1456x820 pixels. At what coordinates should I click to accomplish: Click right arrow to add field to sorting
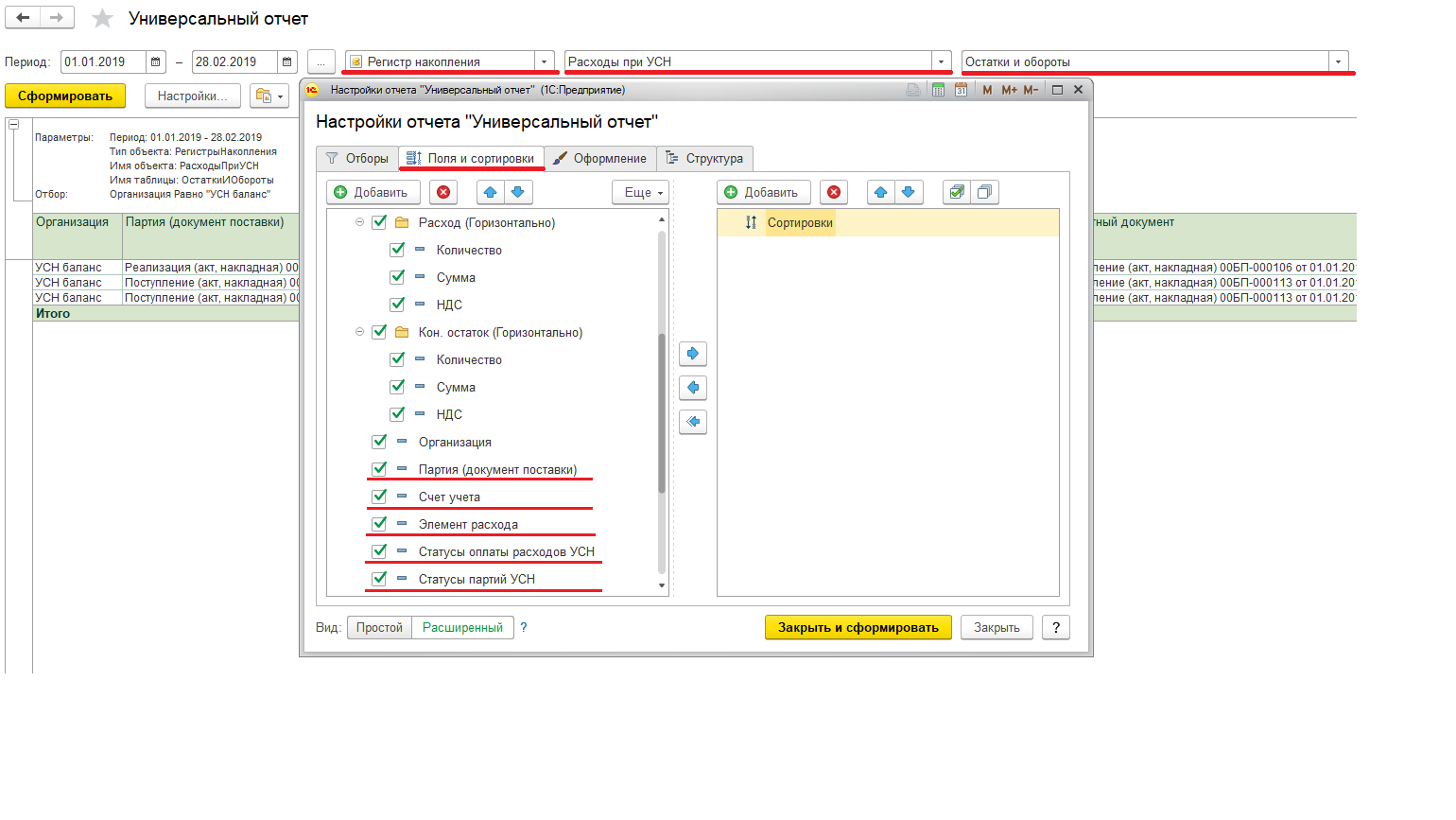pyautogui.click(x=693, y=354)
